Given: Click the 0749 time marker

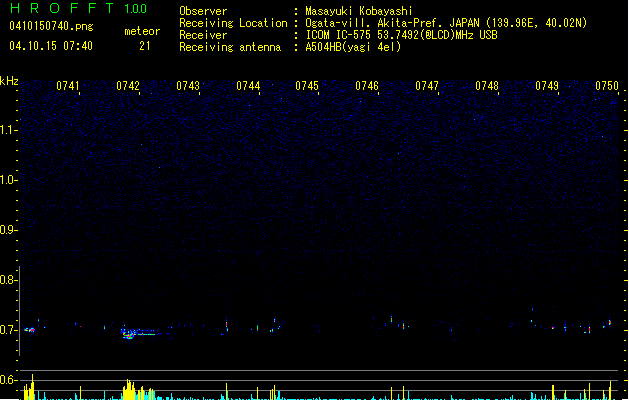Looking at the screenshot, I should pos(547,86).
